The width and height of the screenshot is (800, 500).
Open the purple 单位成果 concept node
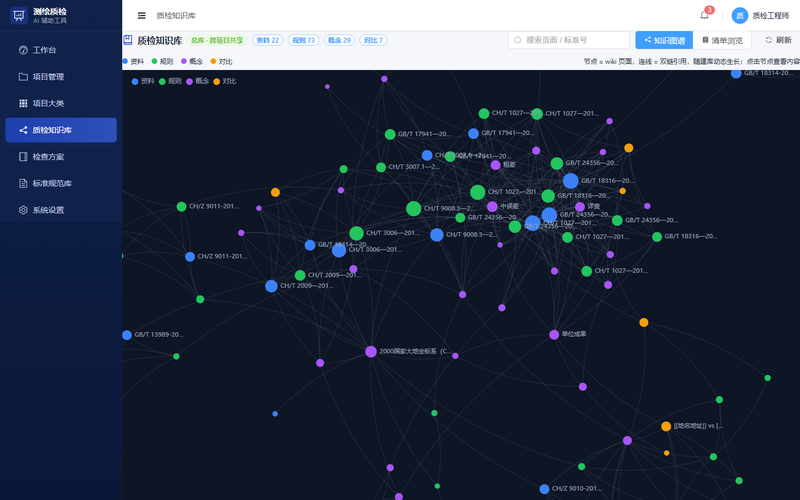(554, 335)
